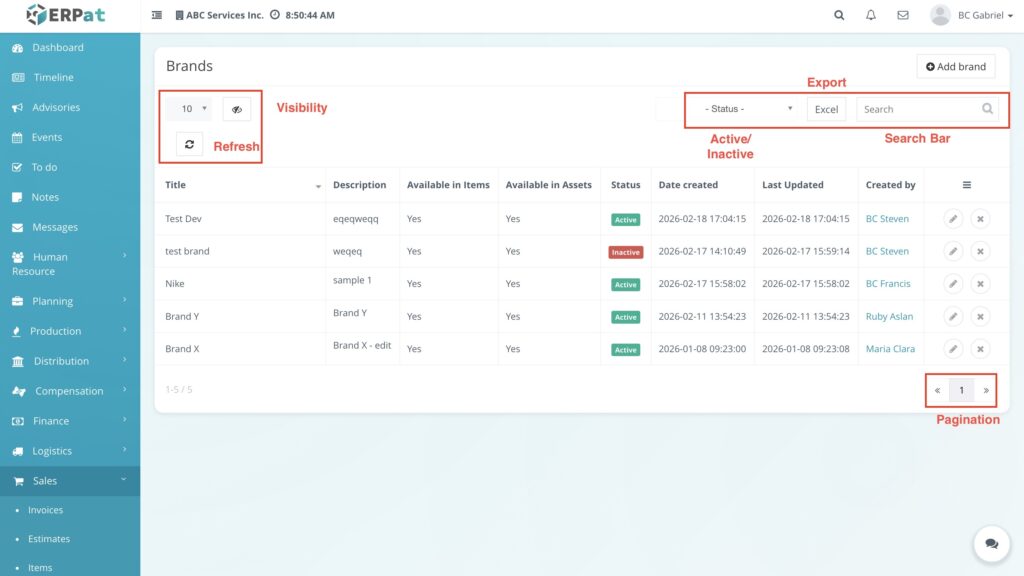The width and height of the screenshot is (1024, 576).
Task: Open the chat bubble widget
Action: (x=991, y=543)
